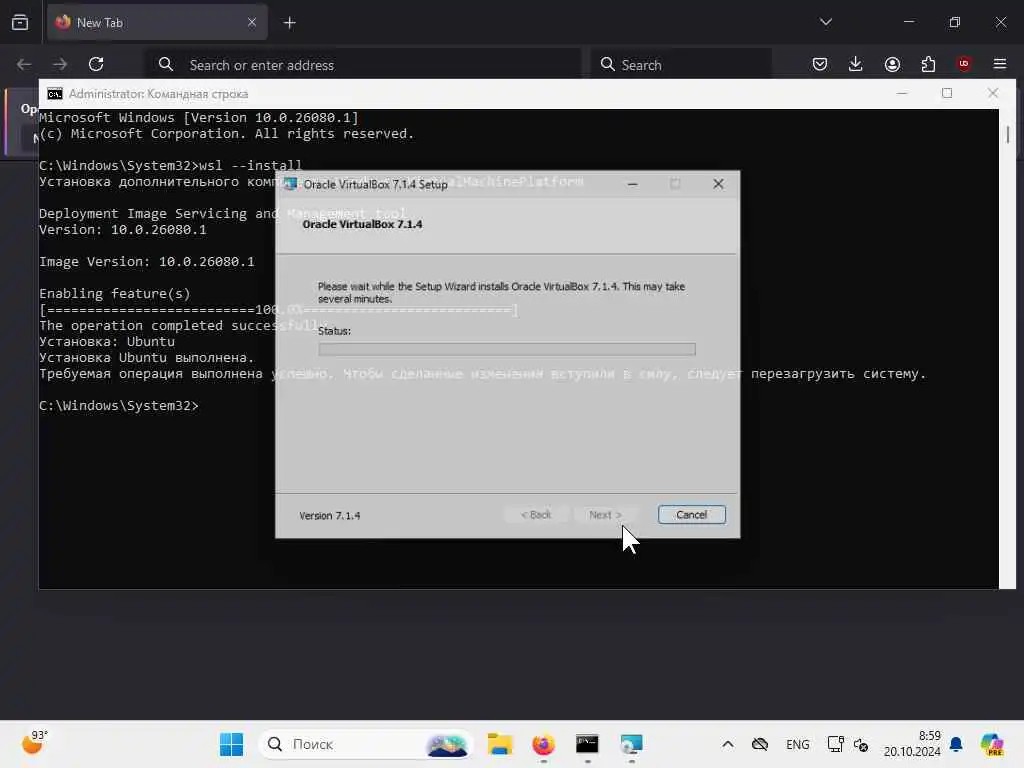Viewport: 1024px width, 768px height.
Task: Open File Explorer from the taskbar
Action: [500, 744]
